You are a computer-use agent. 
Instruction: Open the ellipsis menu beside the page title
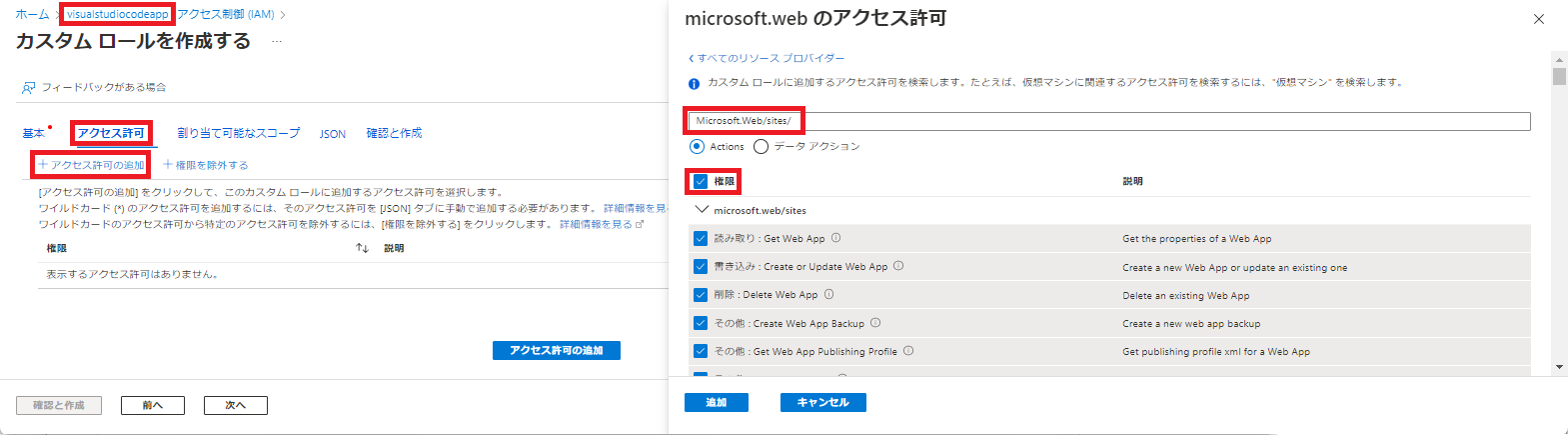[277, 42]
